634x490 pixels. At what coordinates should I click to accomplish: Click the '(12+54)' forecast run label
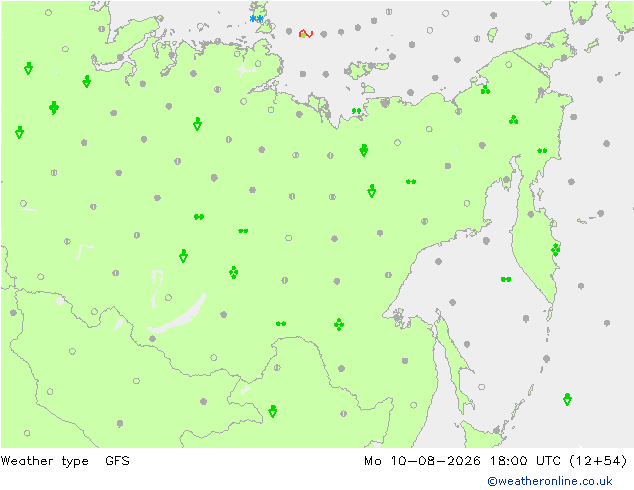[598, 461]
